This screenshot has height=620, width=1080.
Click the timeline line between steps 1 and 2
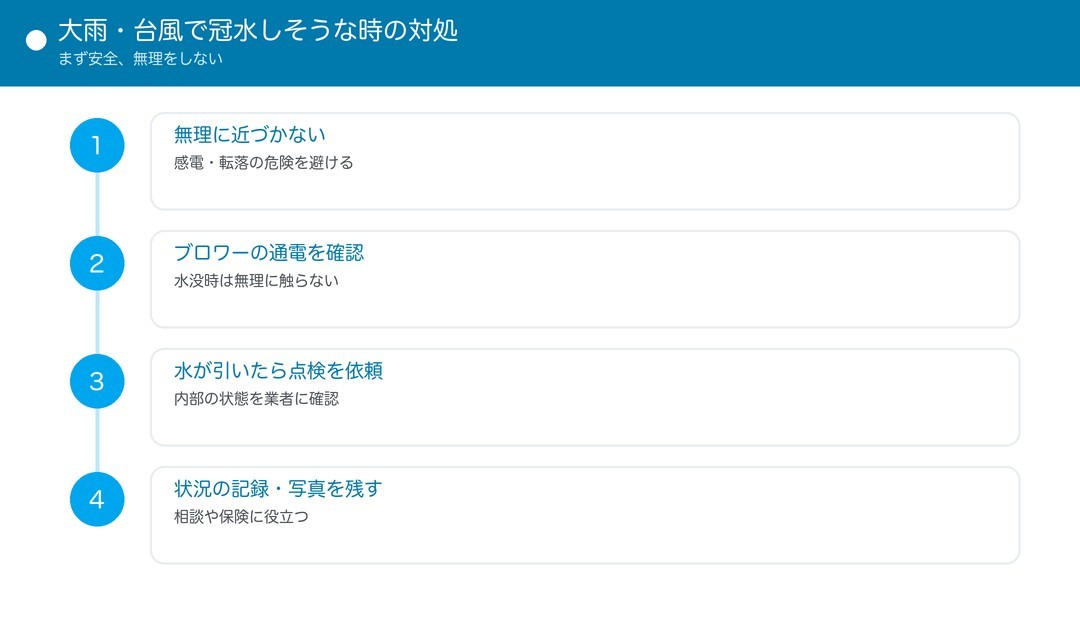97,205
